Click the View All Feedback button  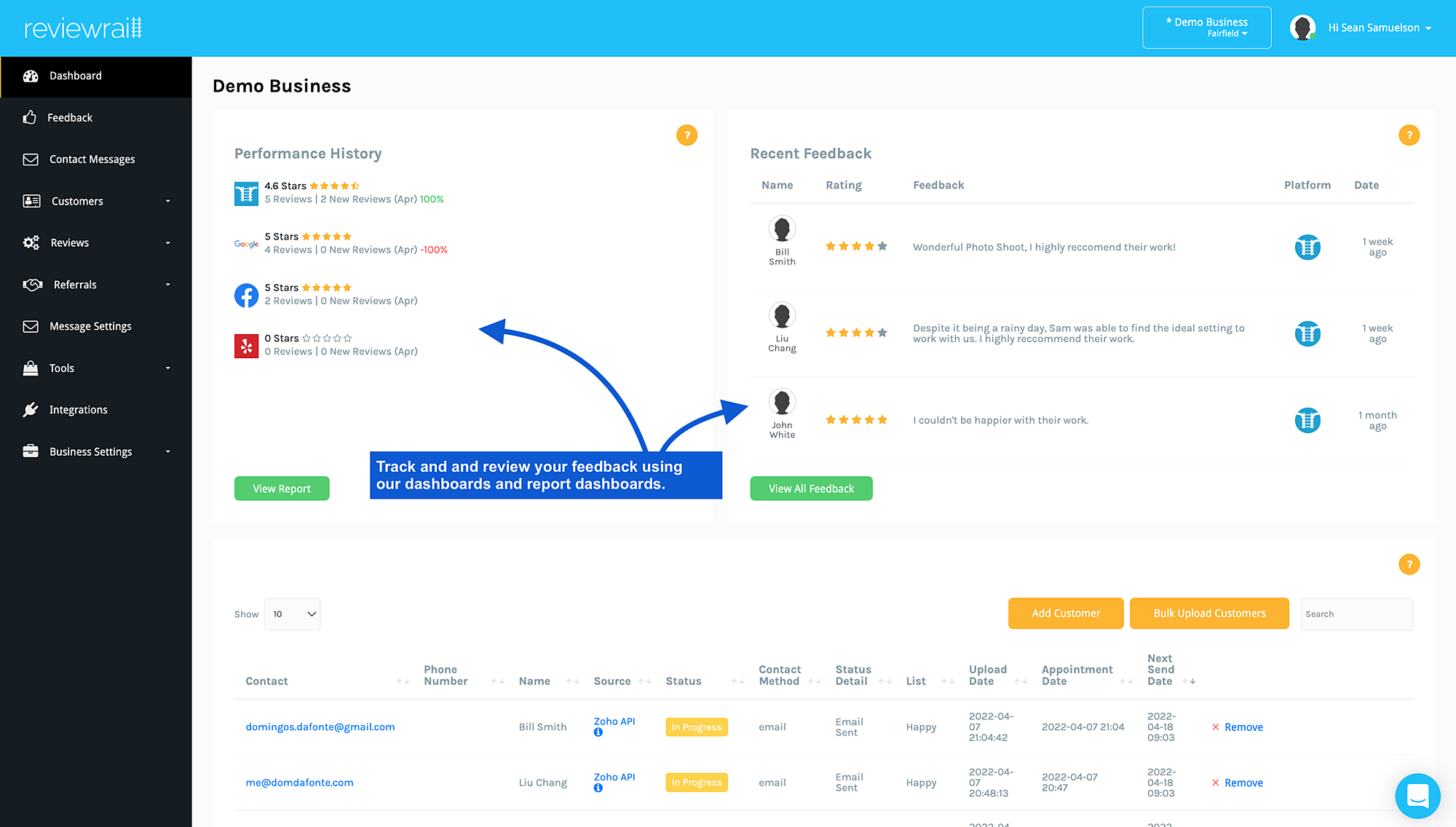coord(811,488)
